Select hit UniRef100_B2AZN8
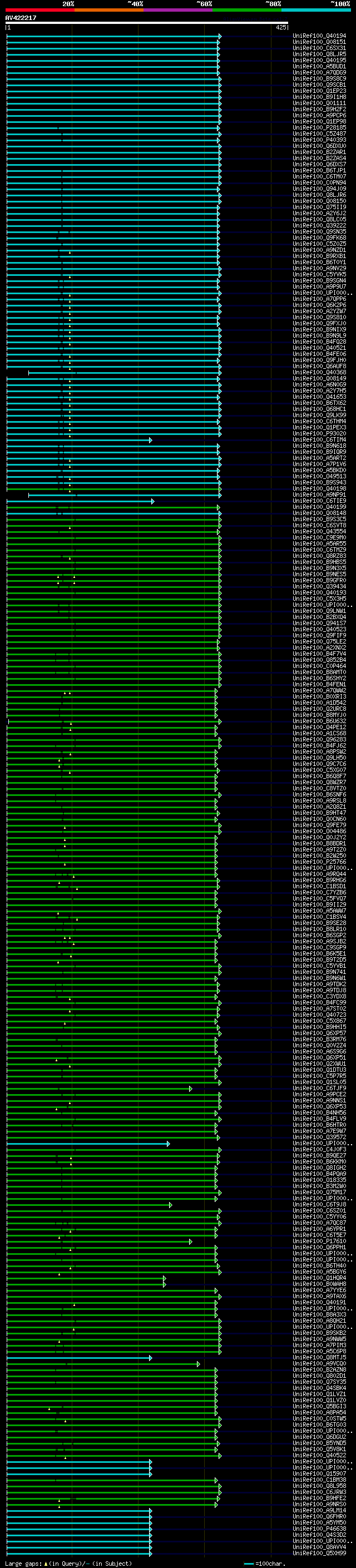 [x=319, y=1370]
